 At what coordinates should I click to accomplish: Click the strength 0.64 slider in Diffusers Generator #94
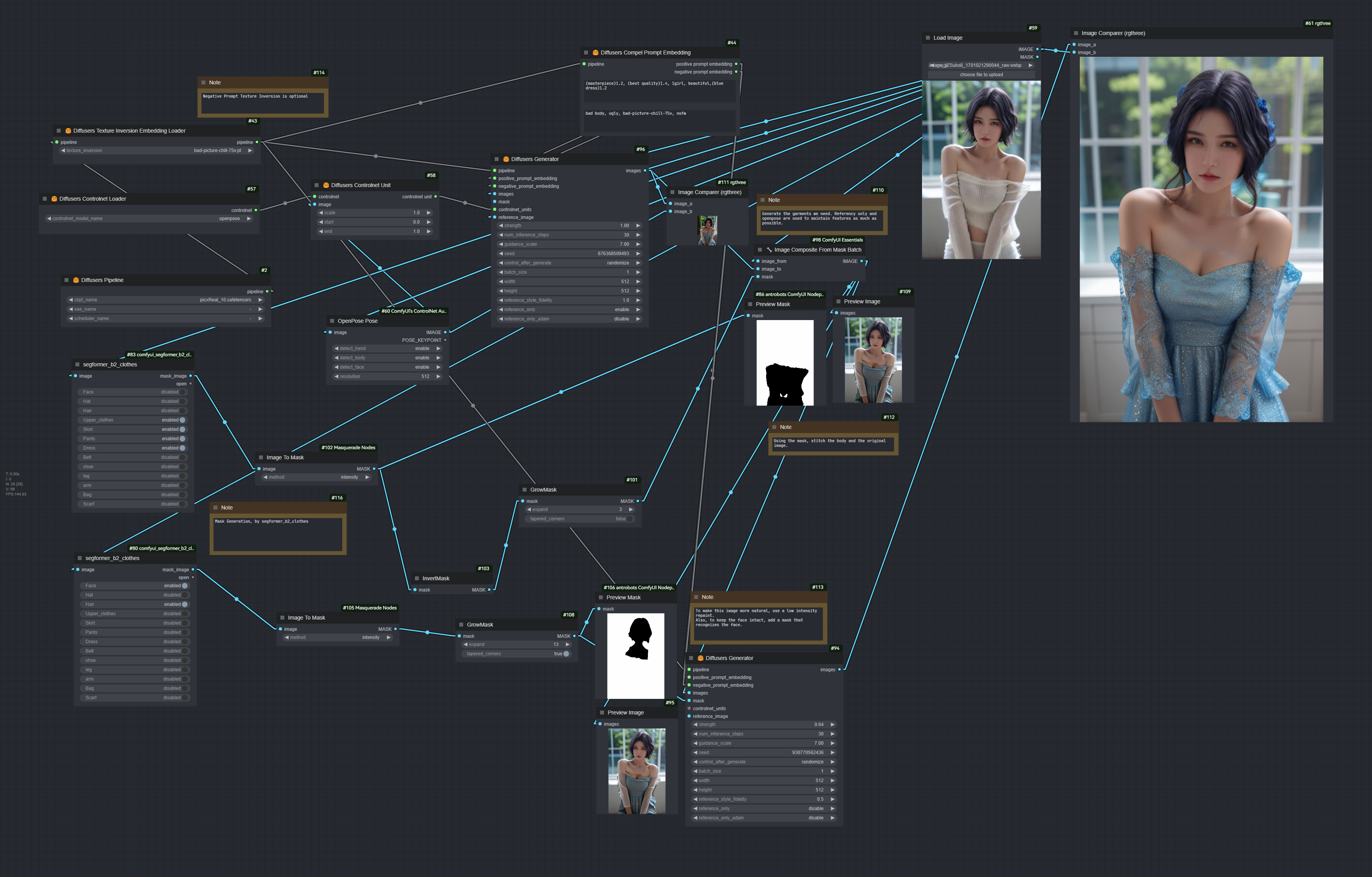click(763, 724)
